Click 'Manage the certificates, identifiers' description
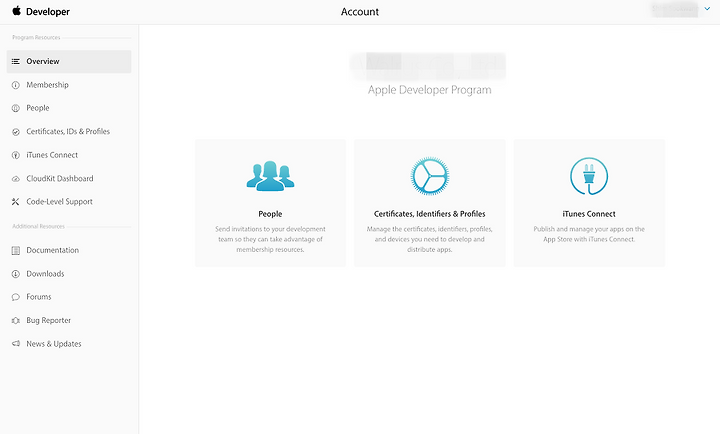Screen dimensions: 720x434 pos(429,239)
